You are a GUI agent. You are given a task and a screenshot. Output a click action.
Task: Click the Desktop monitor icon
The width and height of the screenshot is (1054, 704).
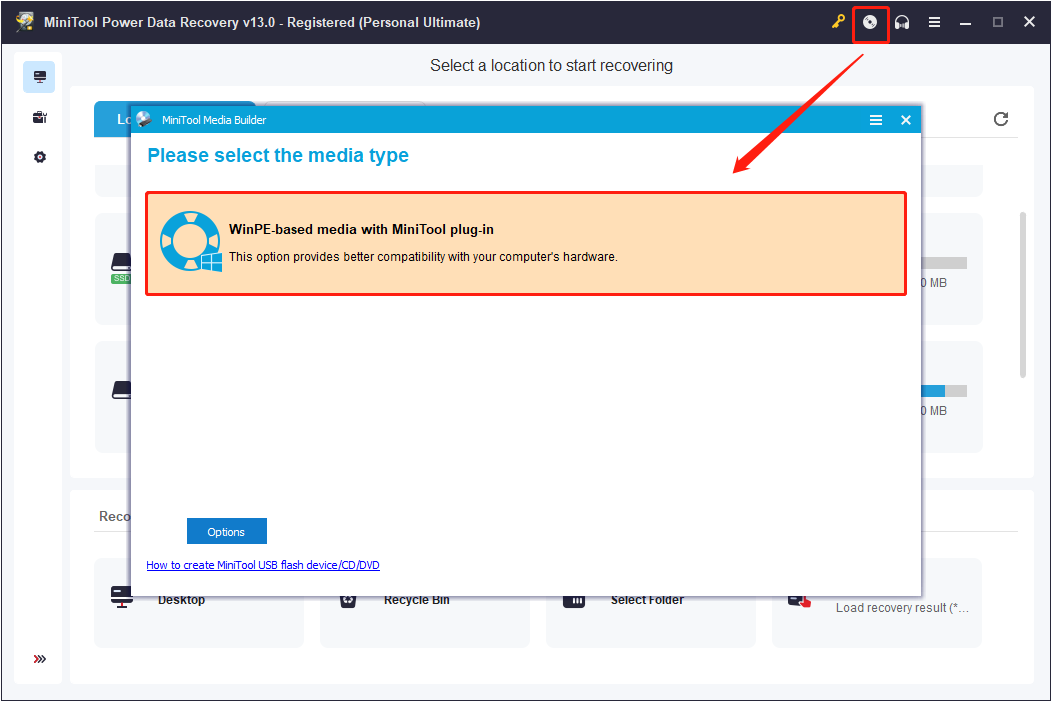click(x=122, y=596)
